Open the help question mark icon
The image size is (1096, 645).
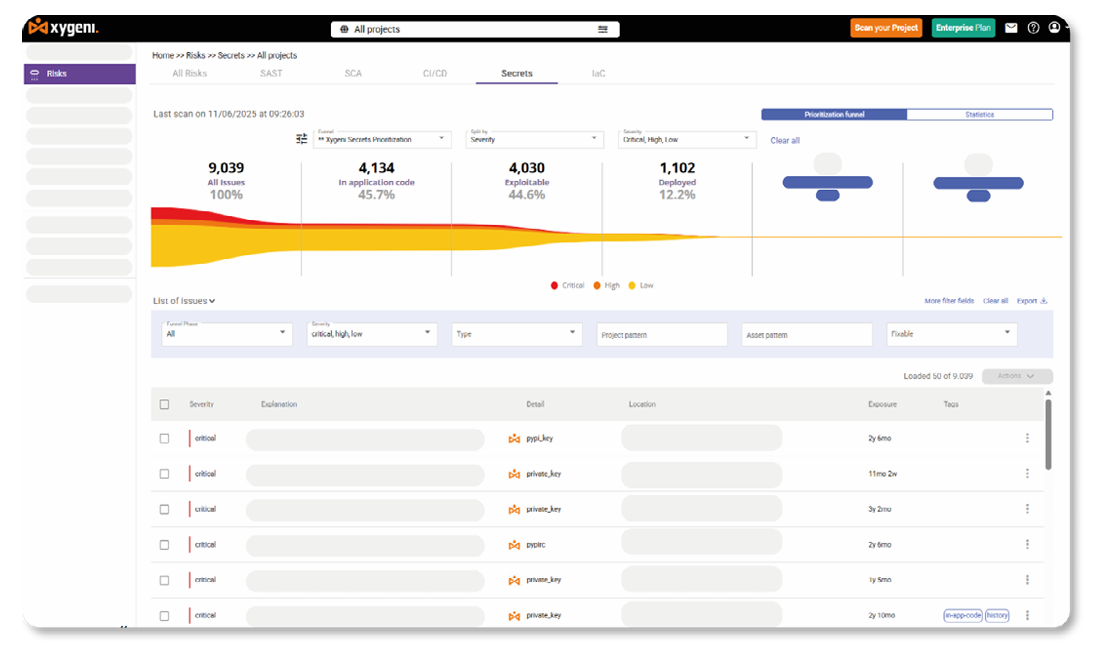tap(1033, 28)
